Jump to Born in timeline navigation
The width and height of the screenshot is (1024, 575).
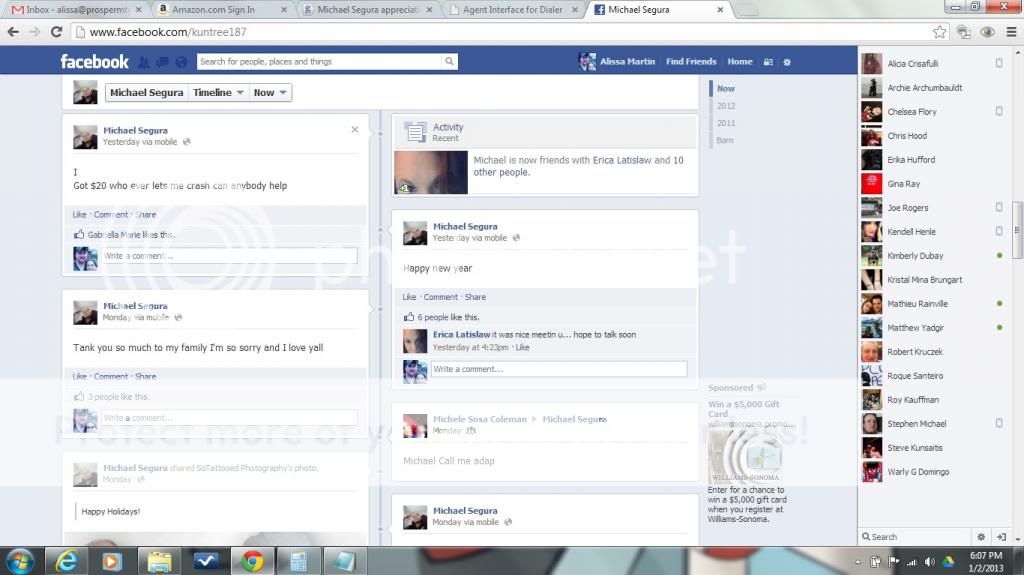(x=725, y=140)
